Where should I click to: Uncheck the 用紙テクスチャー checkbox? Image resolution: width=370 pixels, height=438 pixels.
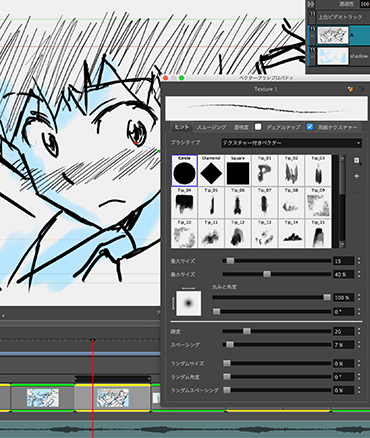click(x=310, y=127)
